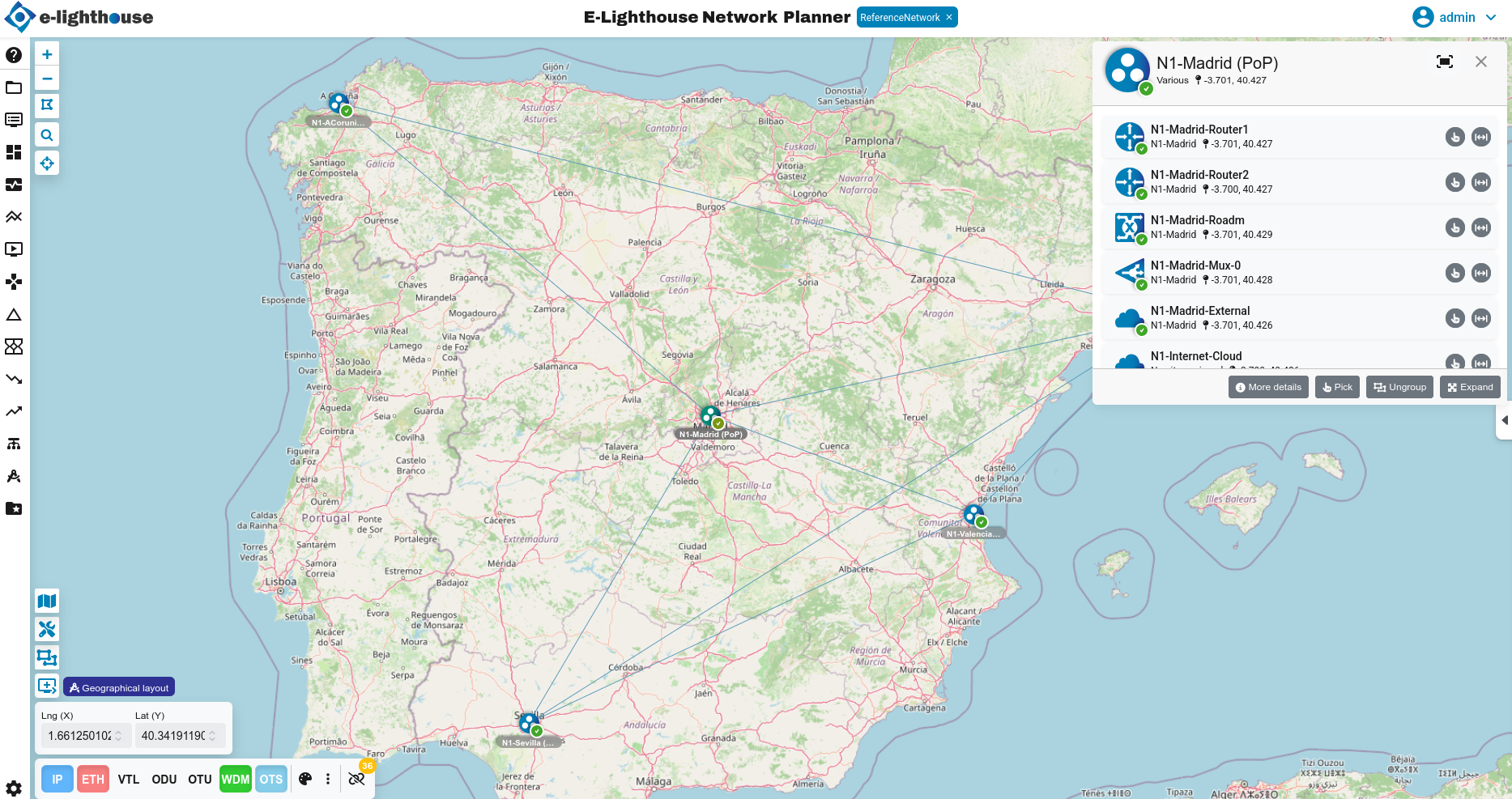Click the monitoring pulse icon in sidebar

click(x=14, y=185)
